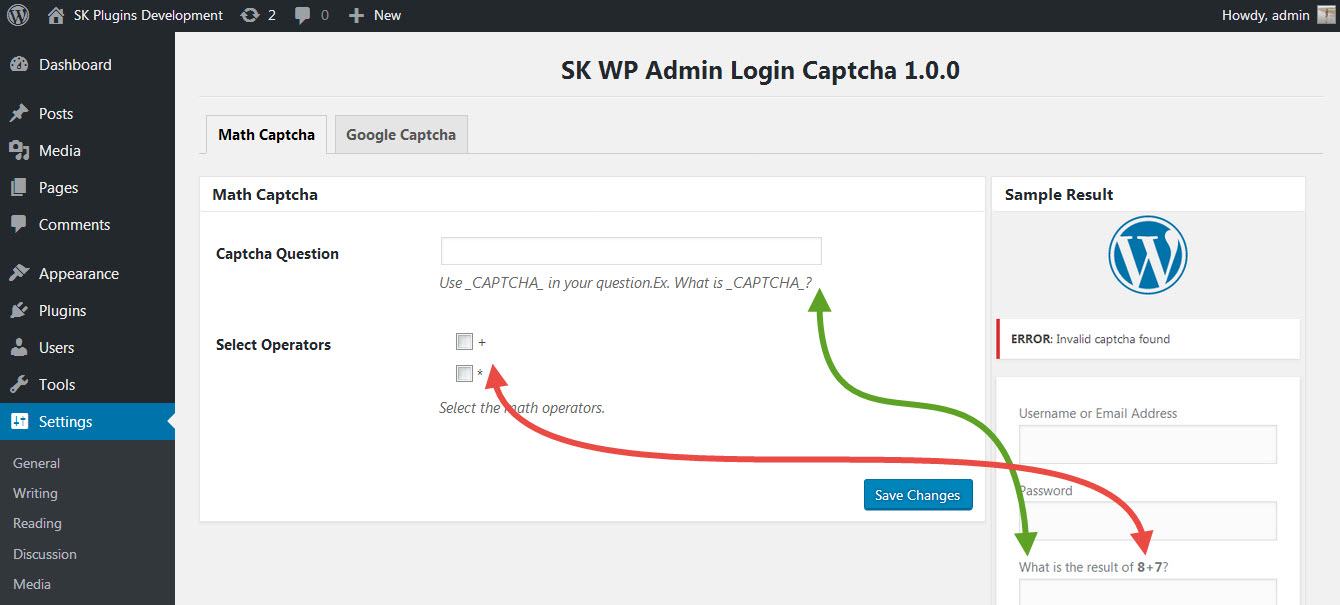The width and height of the screenshot is (1340, 605).
Task: Click the Use _CAPTCHA_ hint text
Action: 625,283
